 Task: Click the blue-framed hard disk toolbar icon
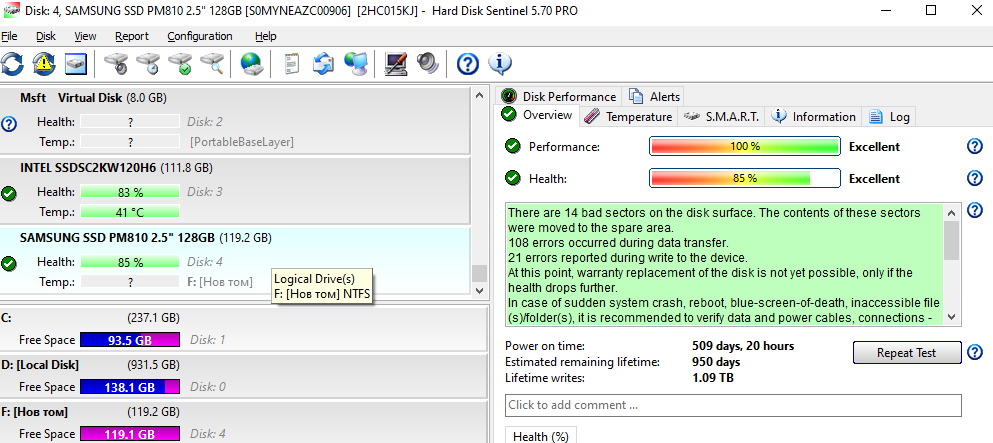75,63
